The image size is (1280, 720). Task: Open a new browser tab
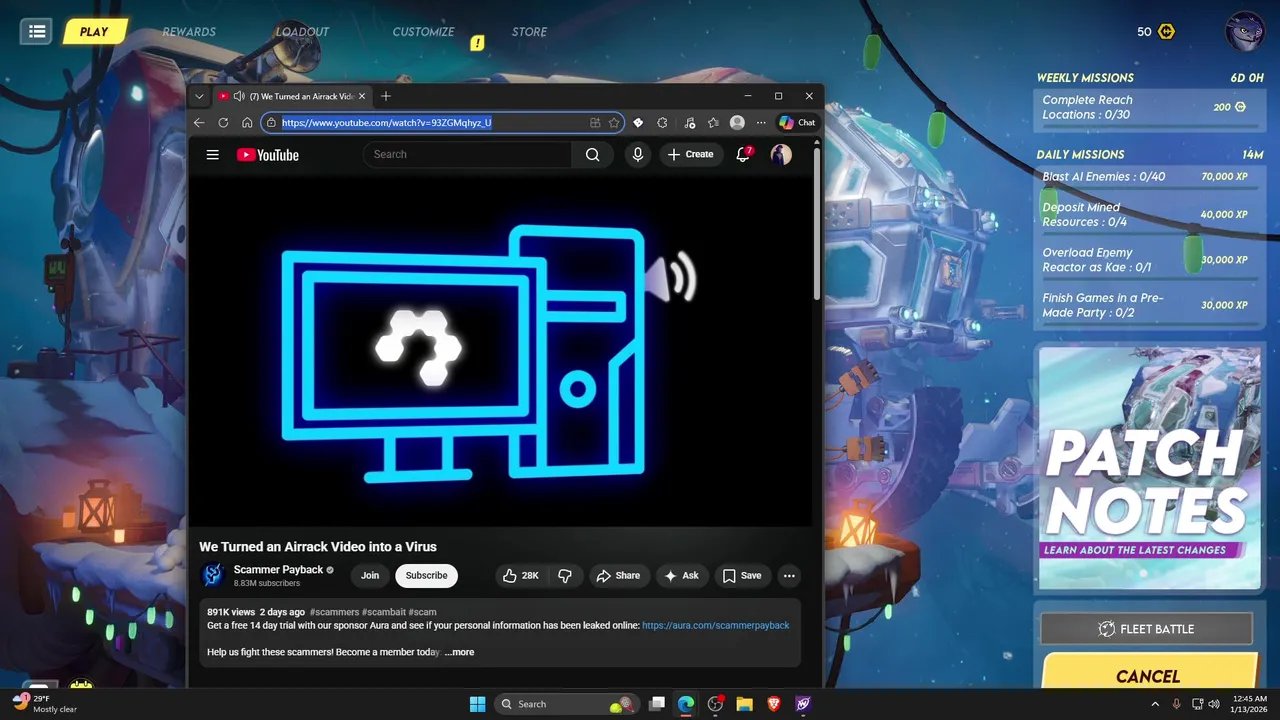coord(386,96)
